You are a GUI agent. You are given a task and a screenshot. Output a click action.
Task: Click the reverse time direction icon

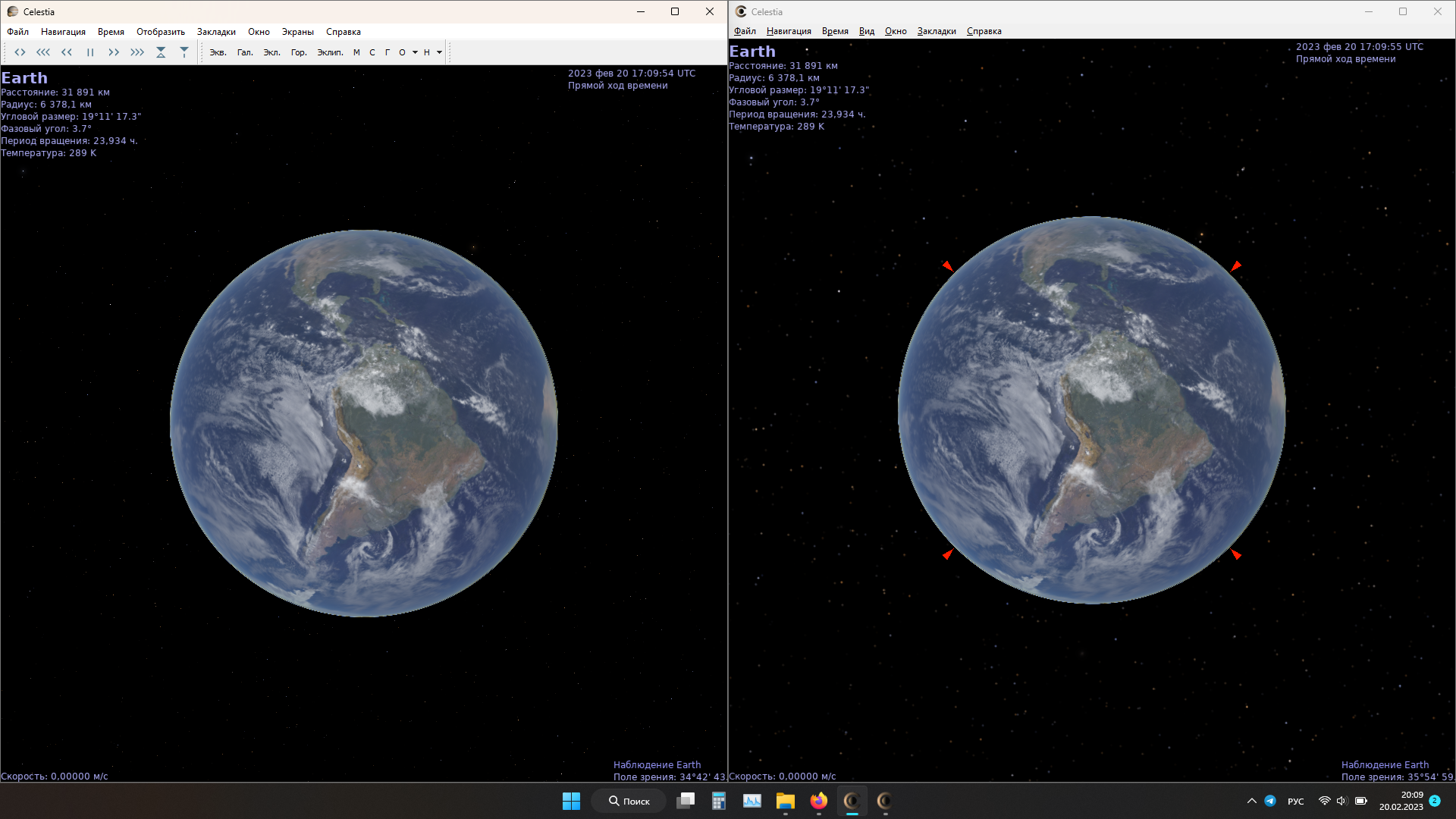click(x=20, y=52)
